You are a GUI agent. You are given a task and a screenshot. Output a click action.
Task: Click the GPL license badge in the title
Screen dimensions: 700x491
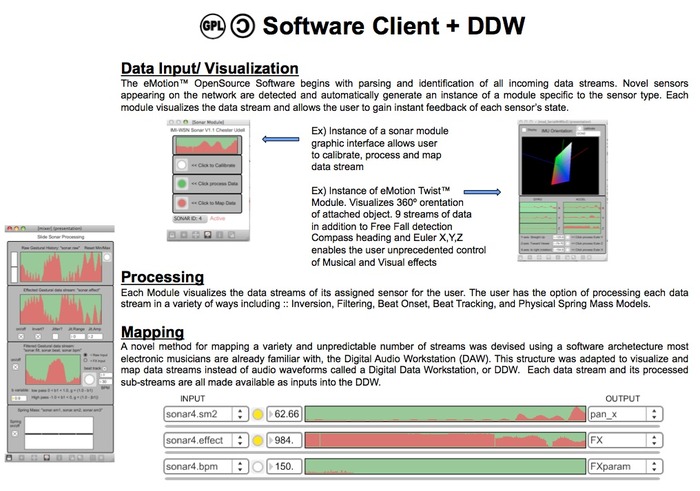click(212, 26)
